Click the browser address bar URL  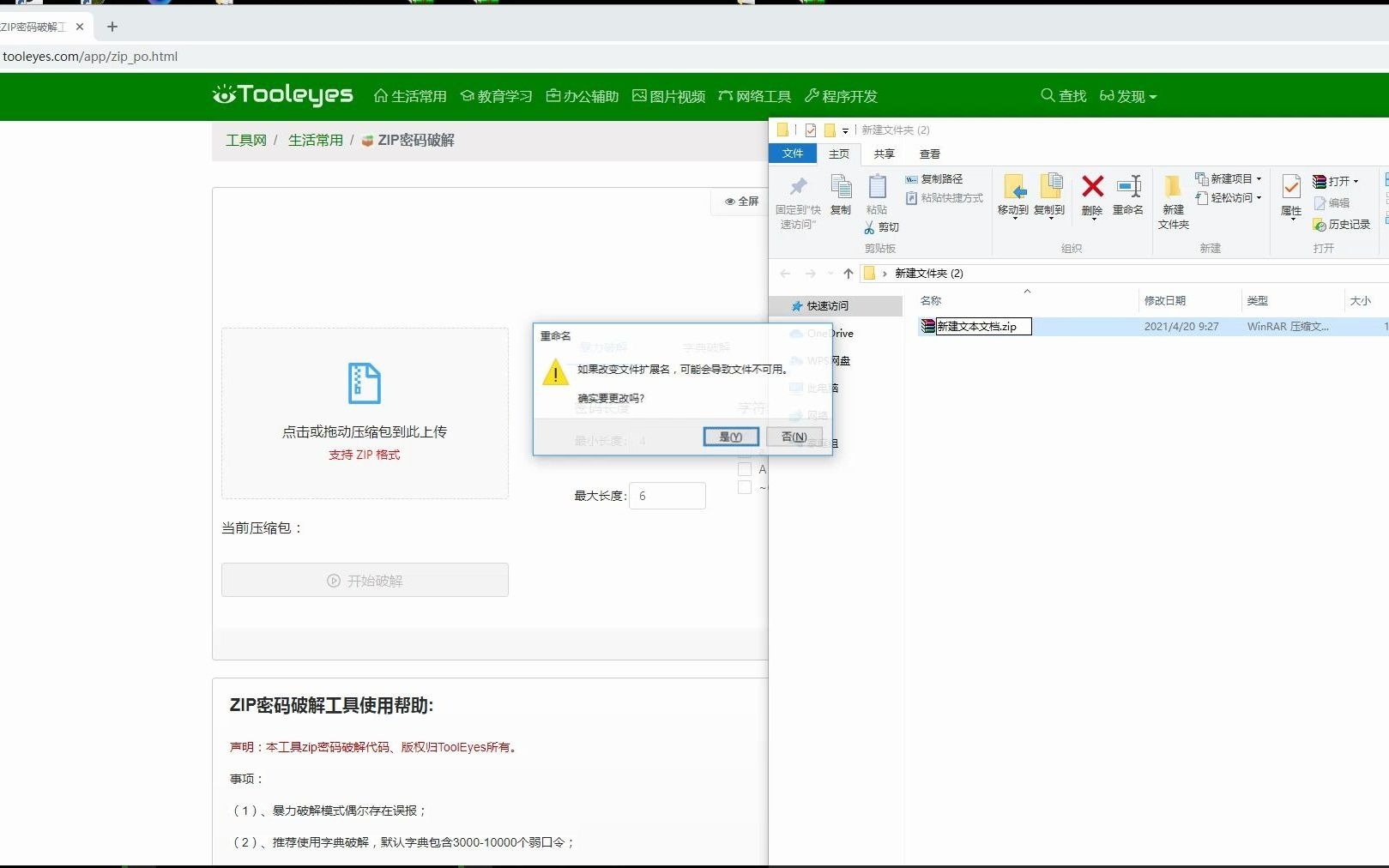(90, 57)
